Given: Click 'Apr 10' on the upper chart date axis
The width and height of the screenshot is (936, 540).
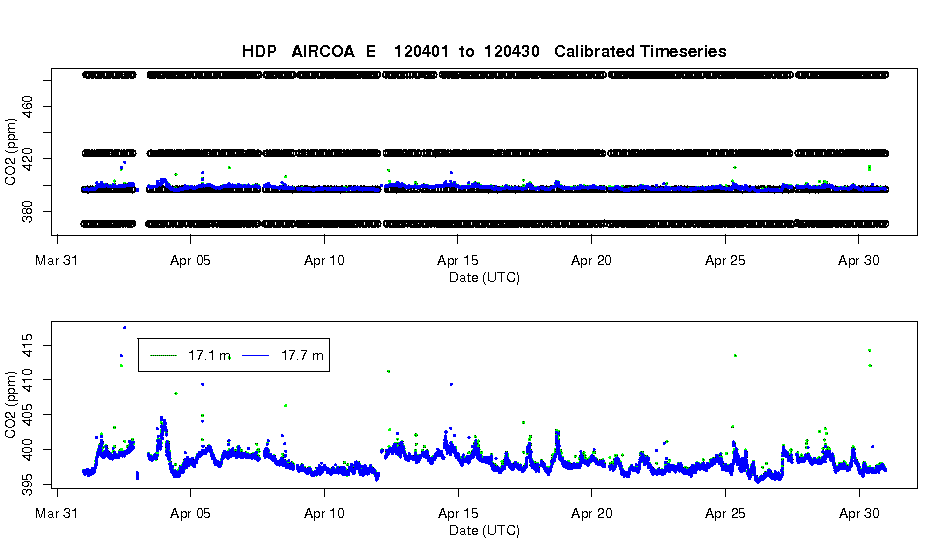Looking at the screenshot, I should [324, 260].
